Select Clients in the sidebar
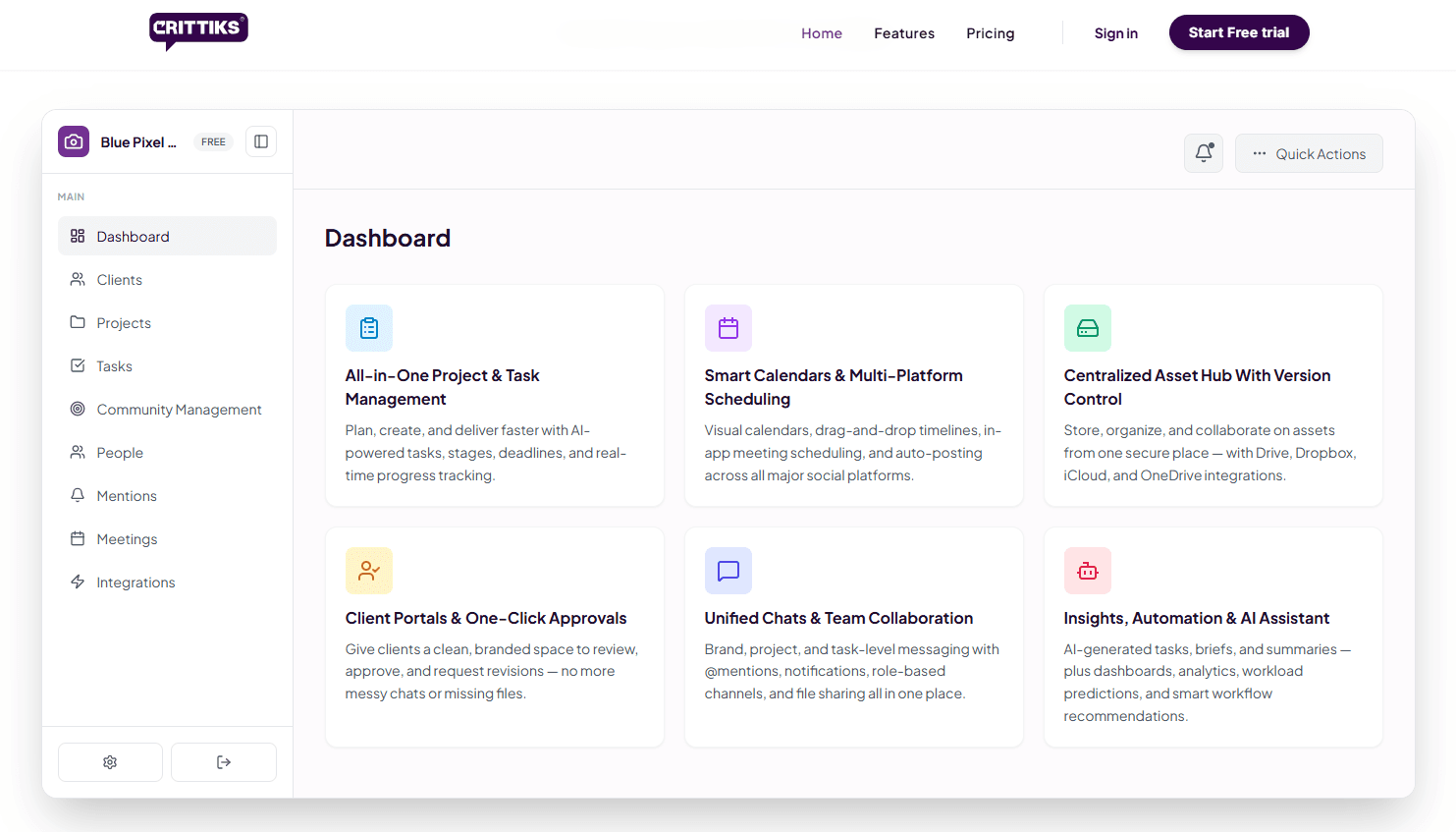Viewport: 1456px width, 832px height. click(118, 279)
